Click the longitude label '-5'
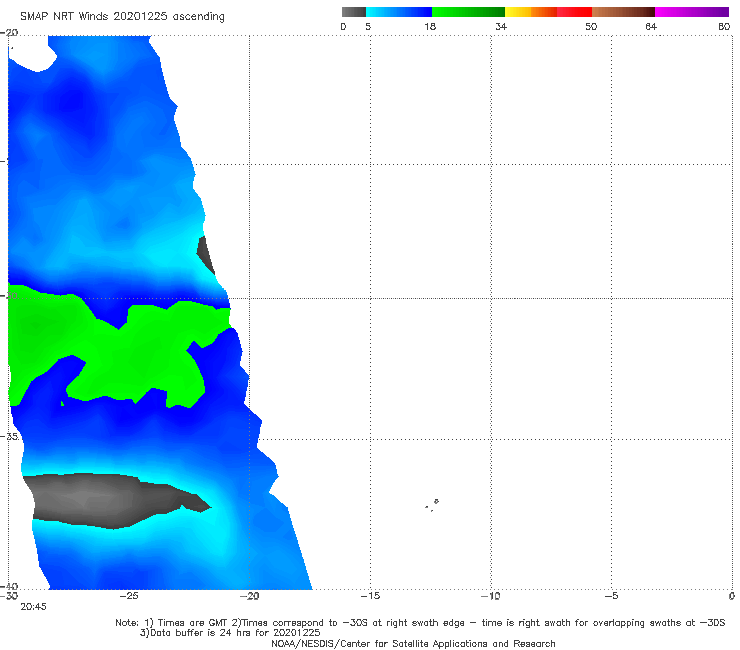Image resolution: width=740 pixels, height=650 pixels. pyautogui.click(x=611, y=596)
